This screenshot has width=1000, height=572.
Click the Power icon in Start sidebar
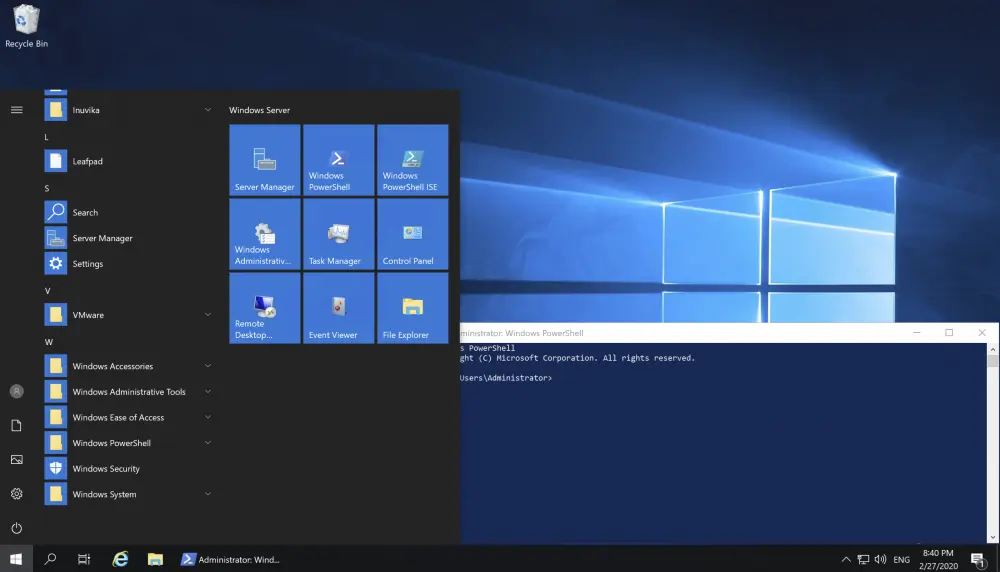point(17,528)
